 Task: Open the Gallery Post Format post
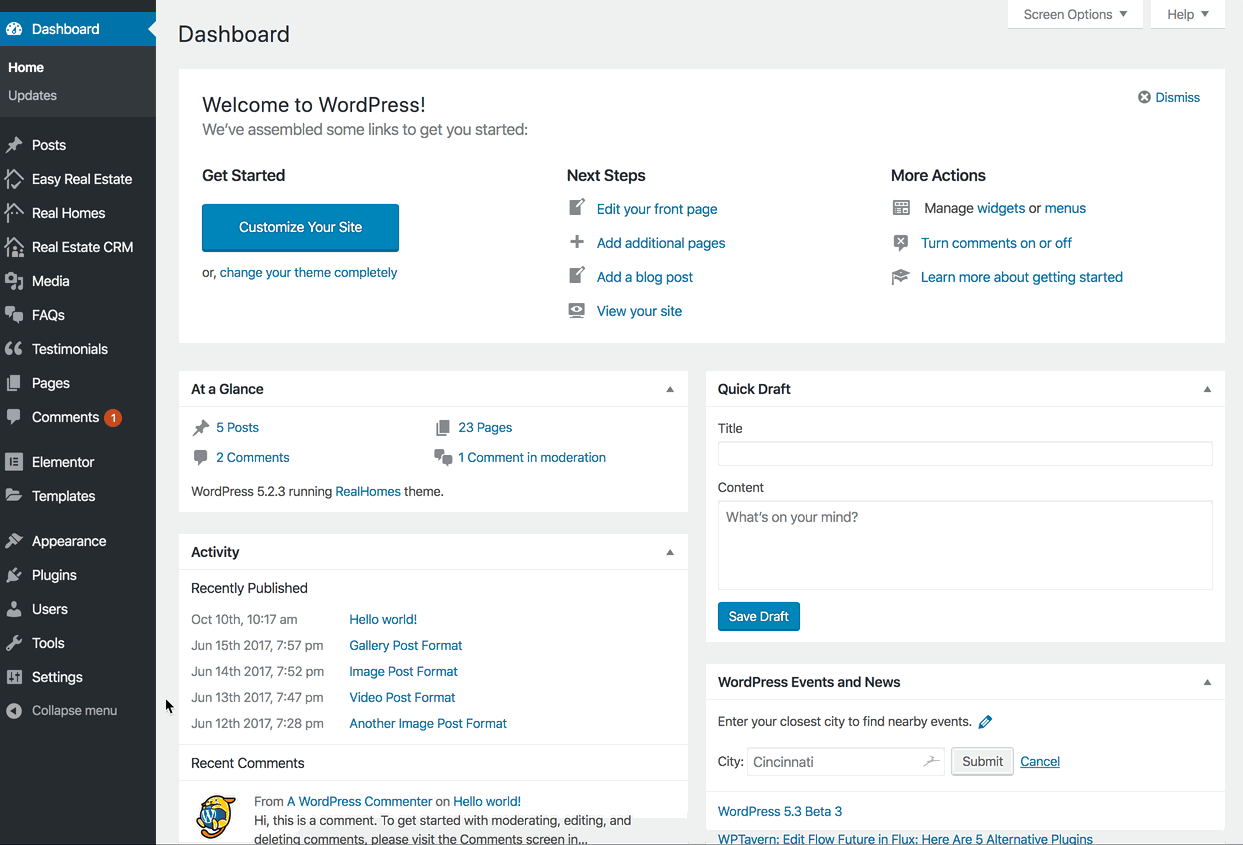(405, 645)
